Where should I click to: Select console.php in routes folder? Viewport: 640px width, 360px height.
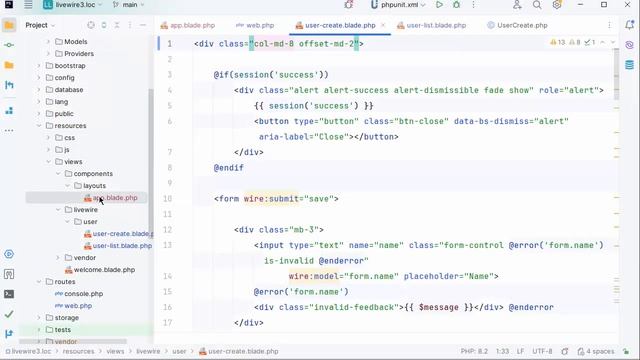click(x=79, y=294)
